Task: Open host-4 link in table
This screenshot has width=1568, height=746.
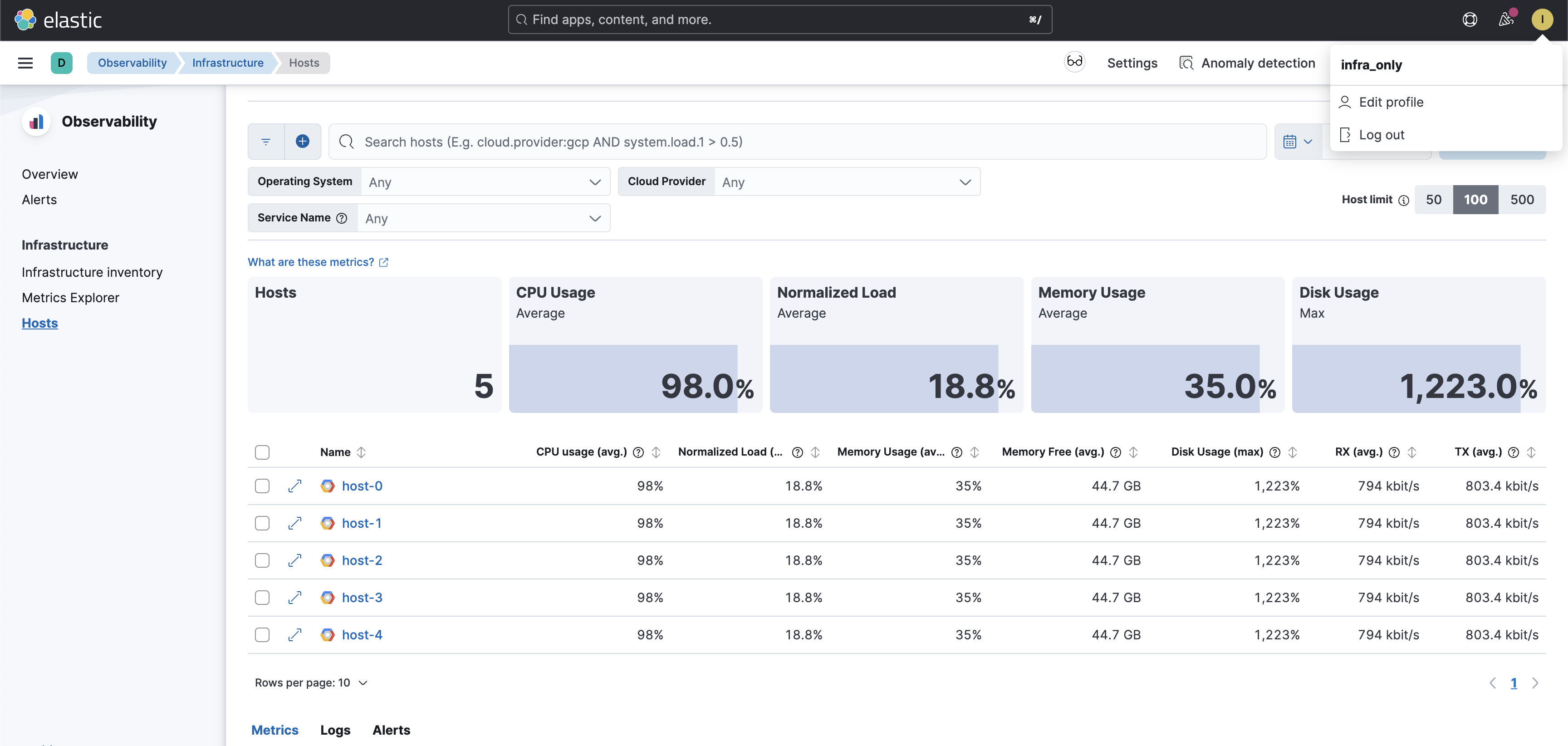Action: click(362, 634)
